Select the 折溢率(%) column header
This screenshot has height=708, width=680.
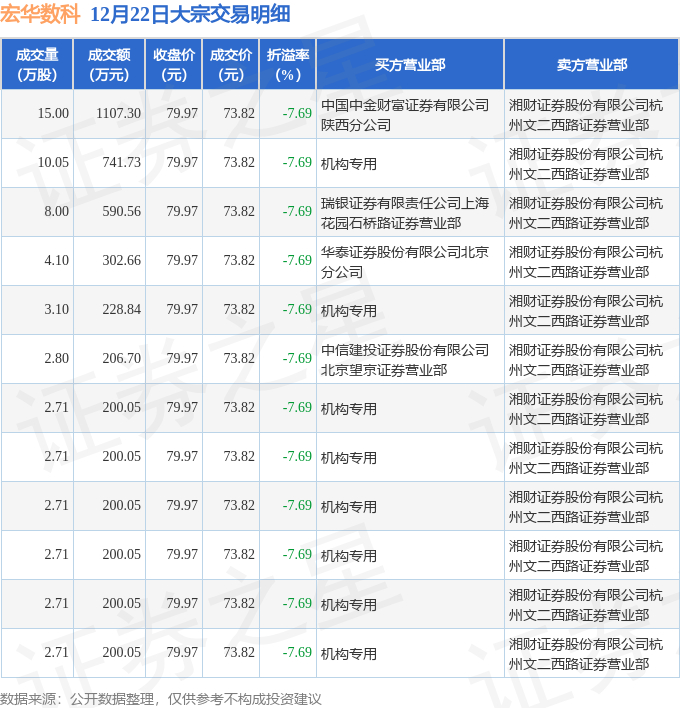click(x=288, y=65)
